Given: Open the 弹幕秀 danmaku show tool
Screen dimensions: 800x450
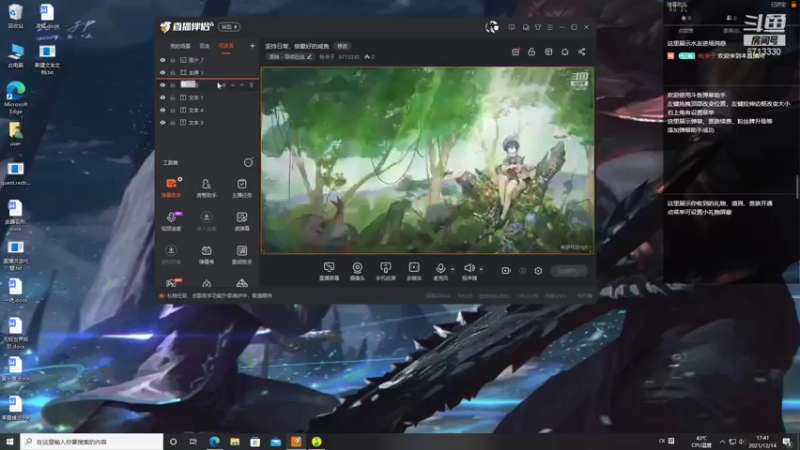Looking at the screenshot, I should pos(206,254).
